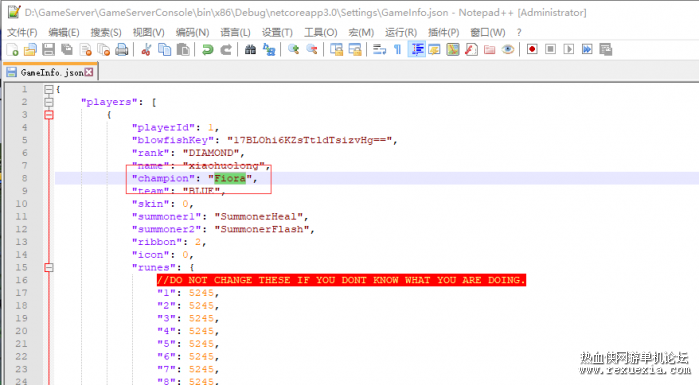
Task: Open Find with the binoculars icon
Action: 250,49
